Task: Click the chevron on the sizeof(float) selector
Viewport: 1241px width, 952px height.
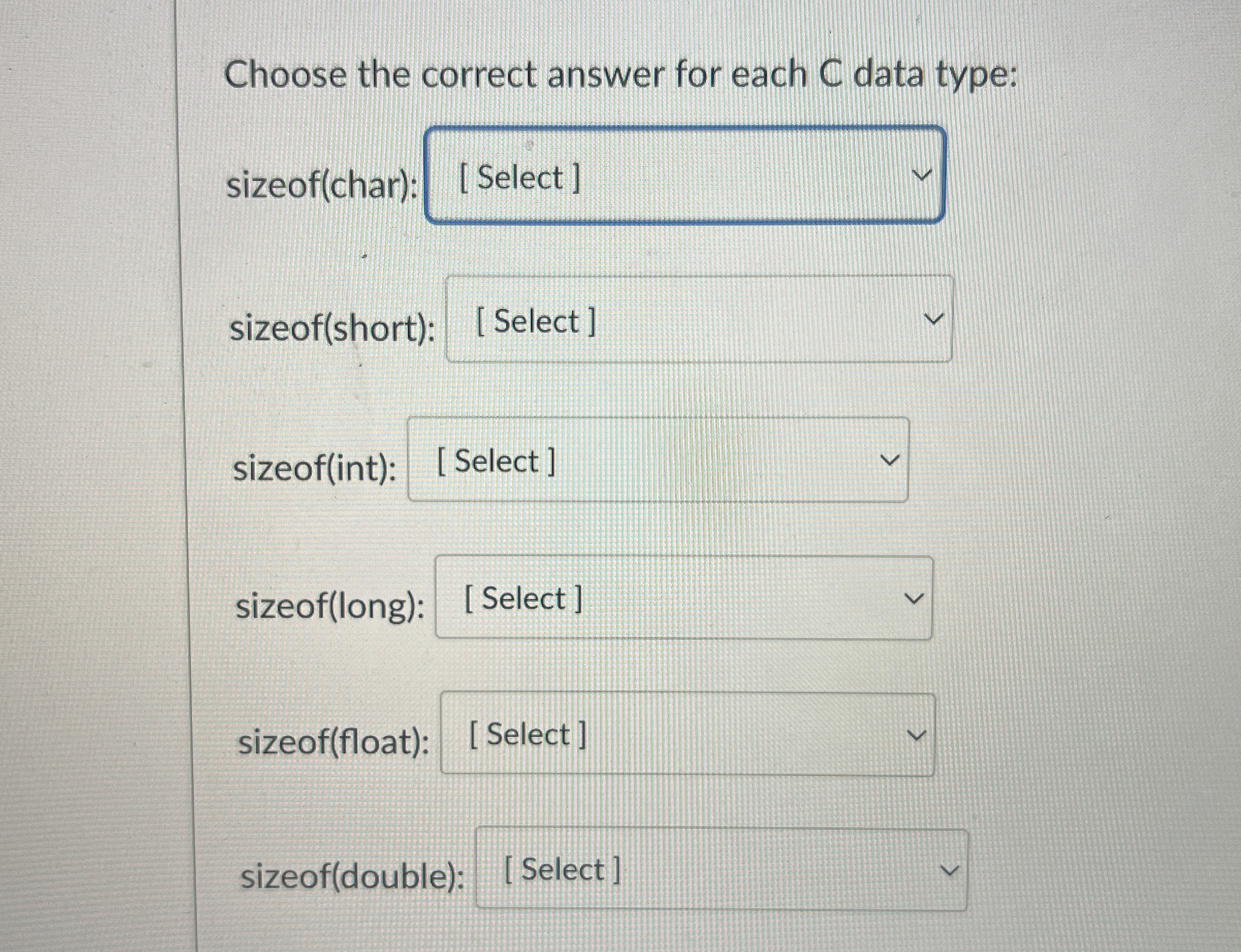Action: tap(917, 734)
